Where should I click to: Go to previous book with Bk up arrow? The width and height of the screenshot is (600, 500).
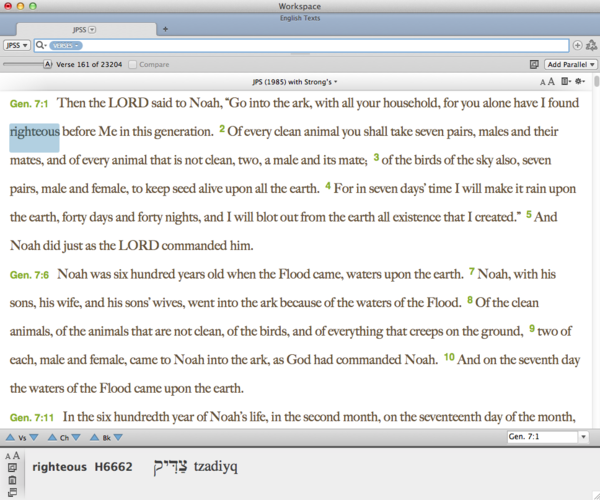tap(95, 437)
